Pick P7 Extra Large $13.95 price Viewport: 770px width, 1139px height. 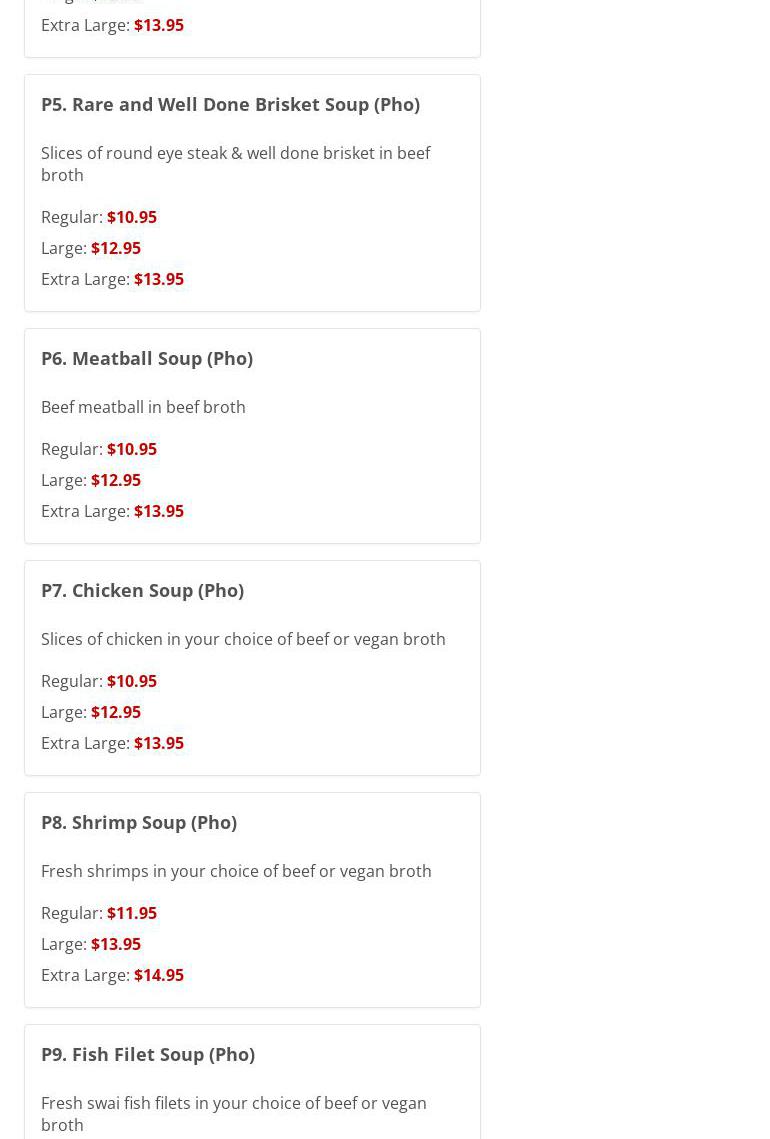158,743
